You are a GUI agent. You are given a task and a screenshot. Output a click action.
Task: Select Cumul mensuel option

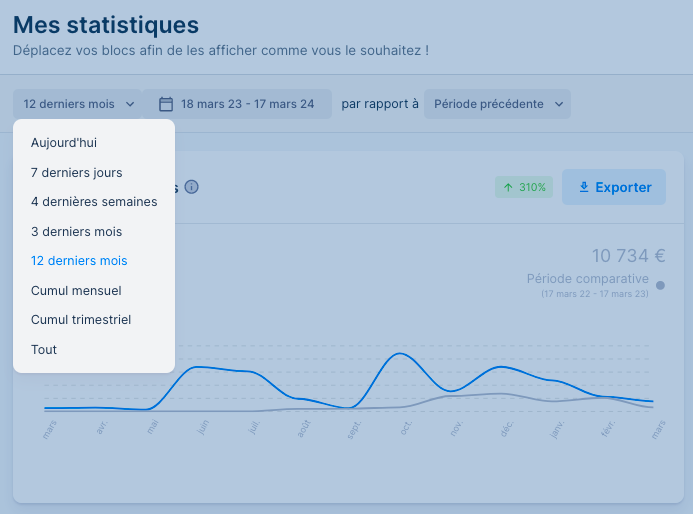point(94,291)
